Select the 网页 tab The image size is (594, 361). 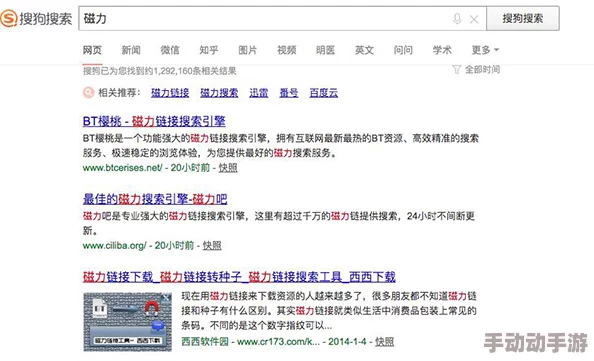(x=92, y=50)
